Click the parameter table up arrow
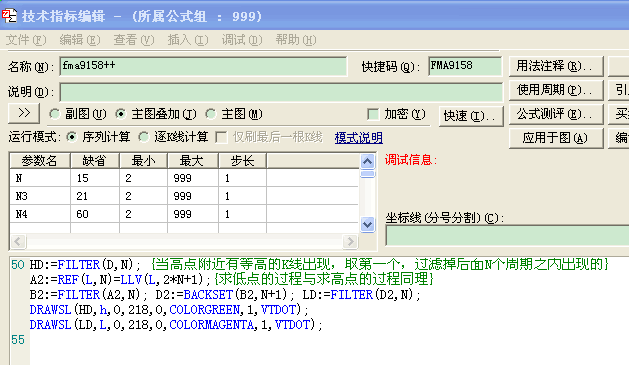This screenshot has width=629, height=365. pyautogui.click(x=367, y=161)
